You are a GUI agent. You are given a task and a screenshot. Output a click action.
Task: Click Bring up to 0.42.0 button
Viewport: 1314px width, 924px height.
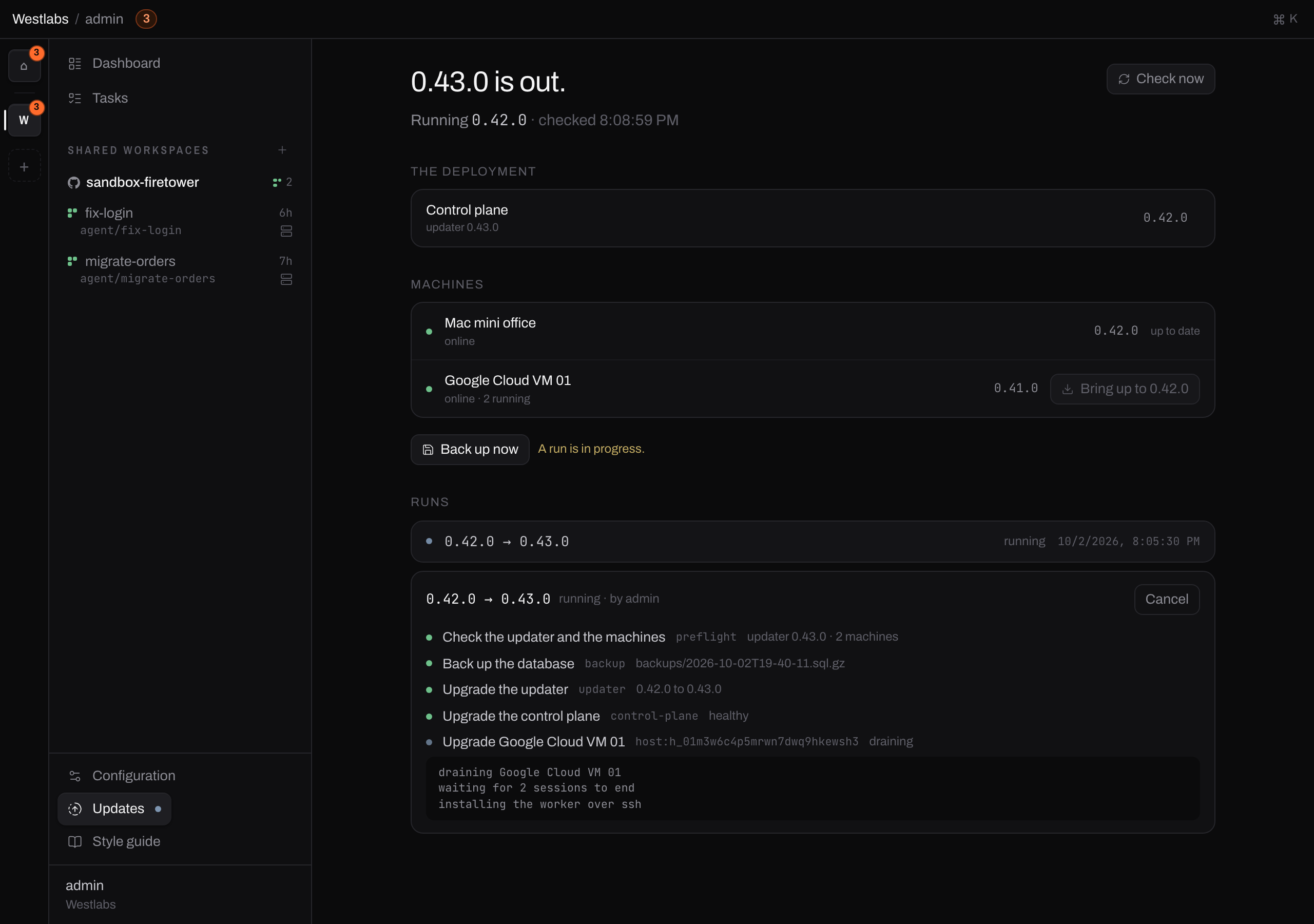pos(1125,389)
